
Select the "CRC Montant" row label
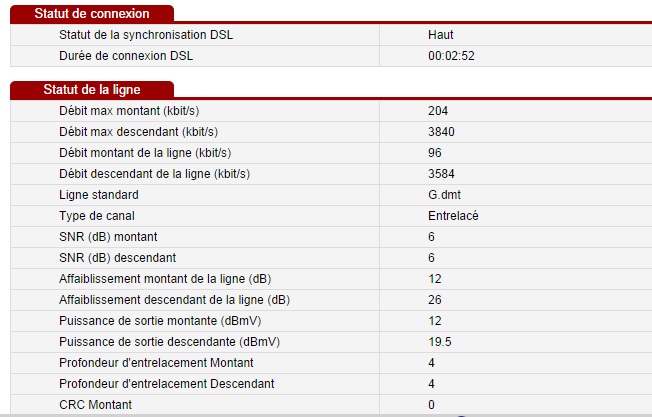95,404
